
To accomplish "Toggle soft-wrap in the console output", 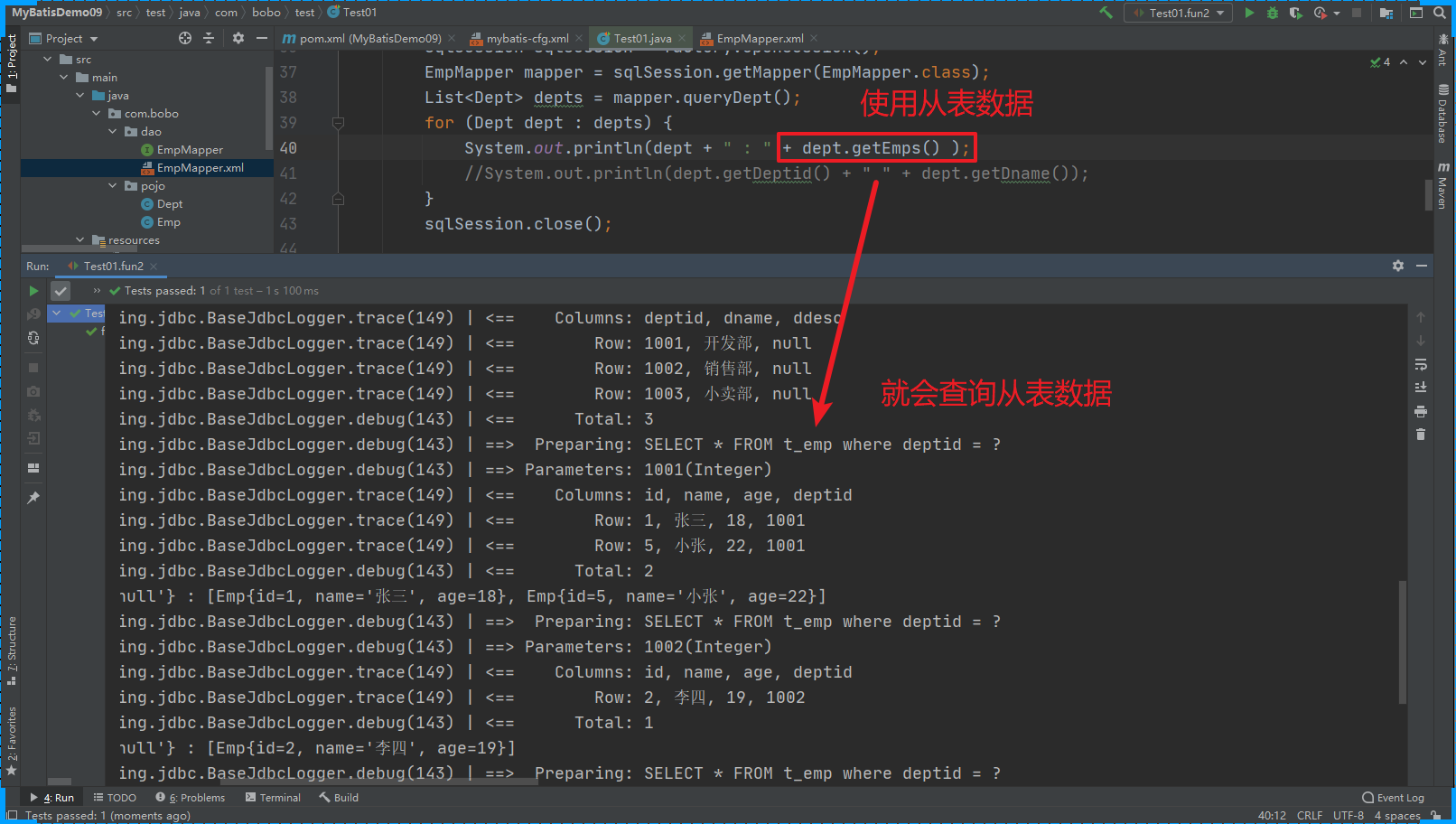I will (1421, 364).
